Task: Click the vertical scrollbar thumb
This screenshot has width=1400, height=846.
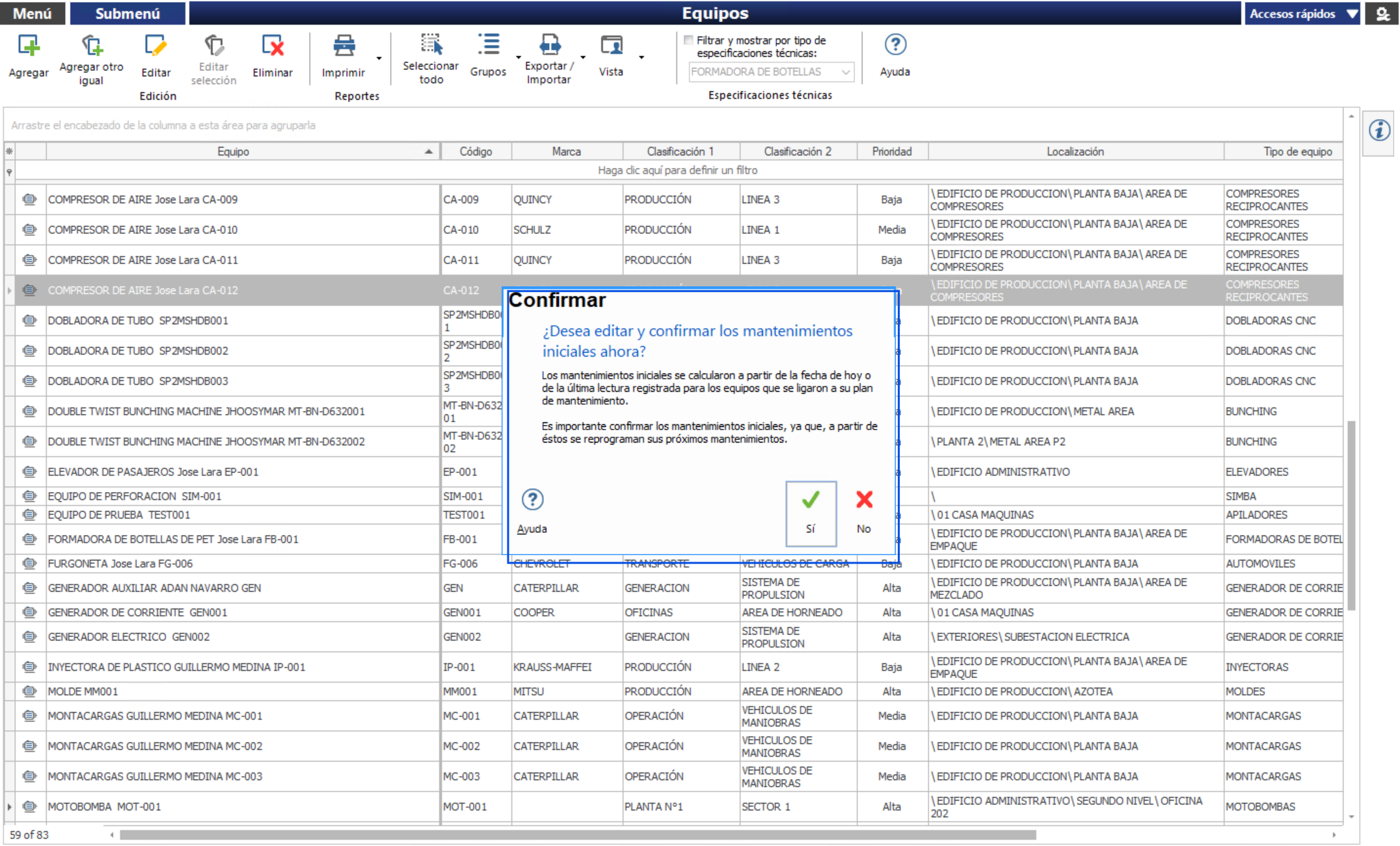Action: (x=1351, y=515)
